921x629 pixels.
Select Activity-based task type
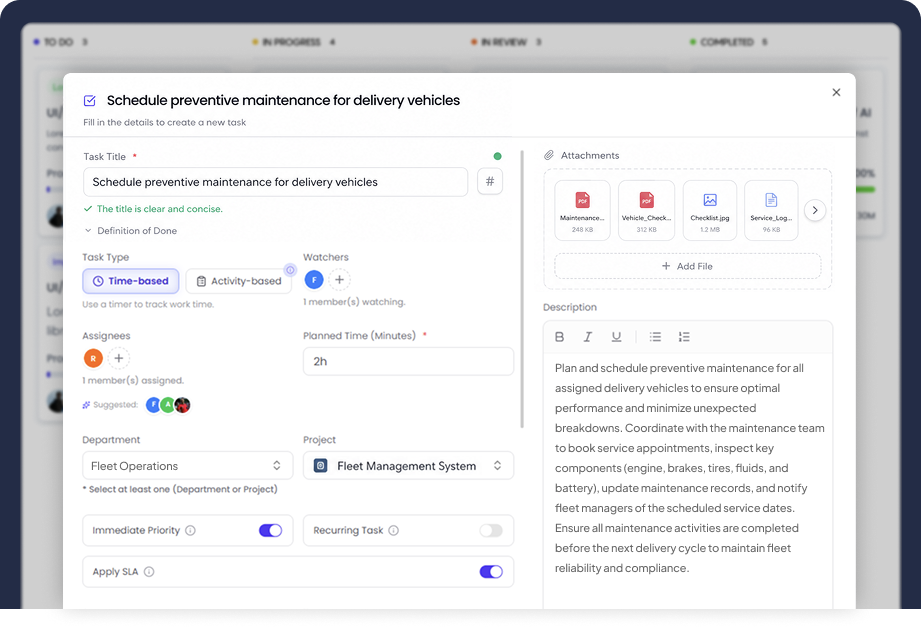(x=238, y=281)
